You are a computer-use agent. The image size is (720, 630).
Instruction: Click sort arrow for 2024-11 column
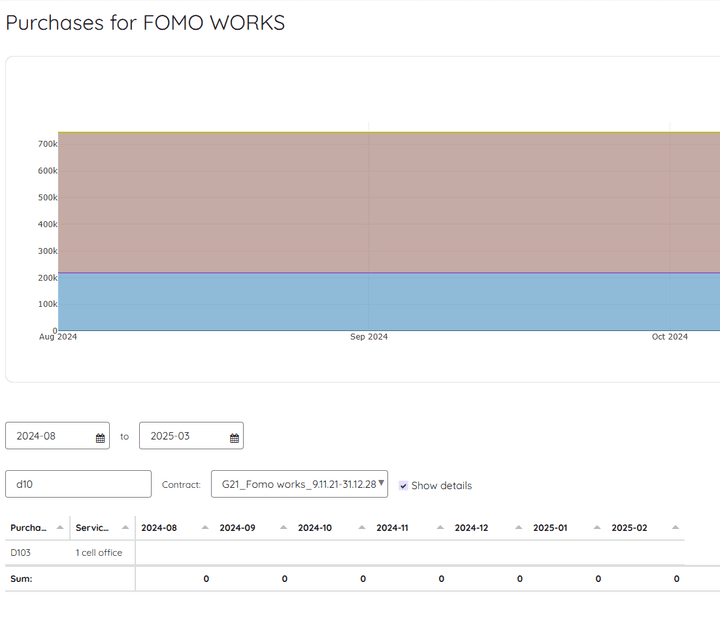point(441,528)
